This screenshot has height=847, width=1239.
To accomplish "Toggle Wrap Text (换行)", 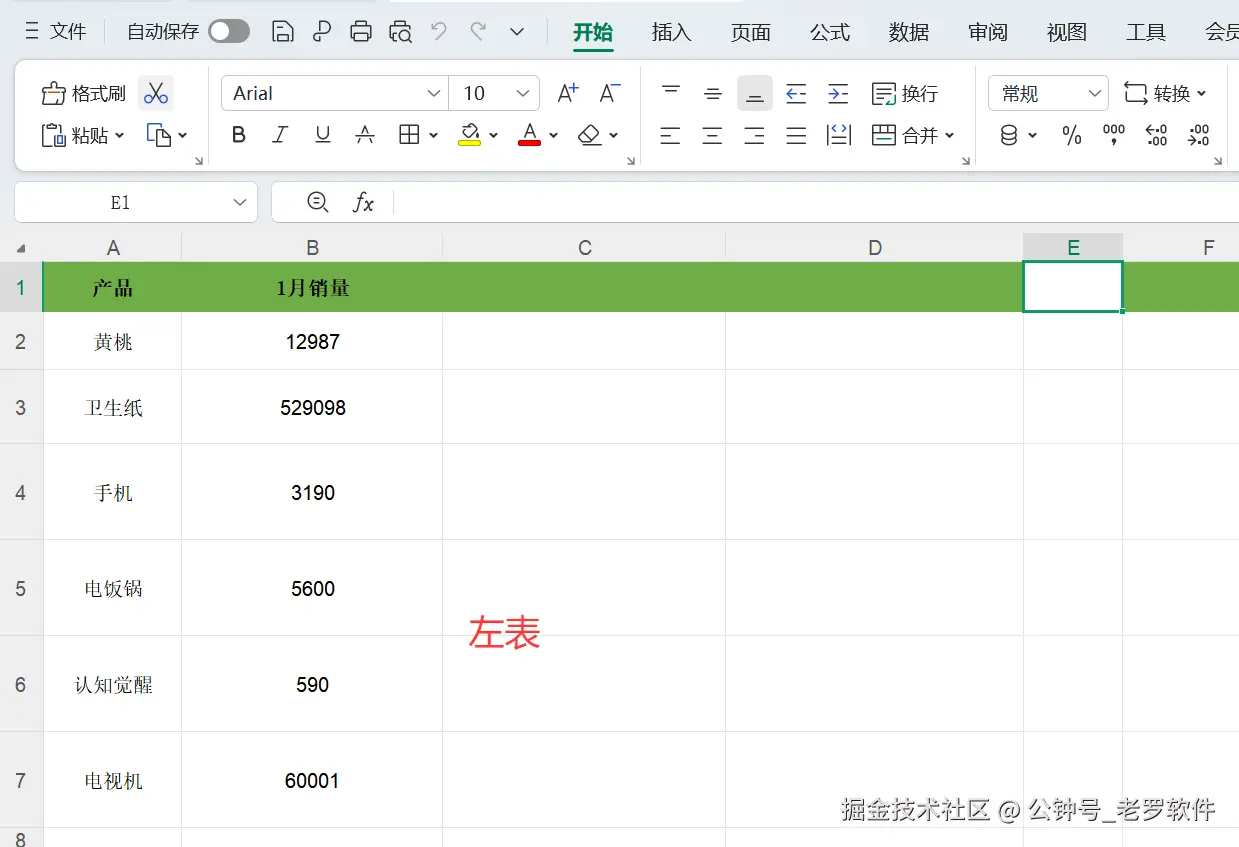I will click(906, 93).
